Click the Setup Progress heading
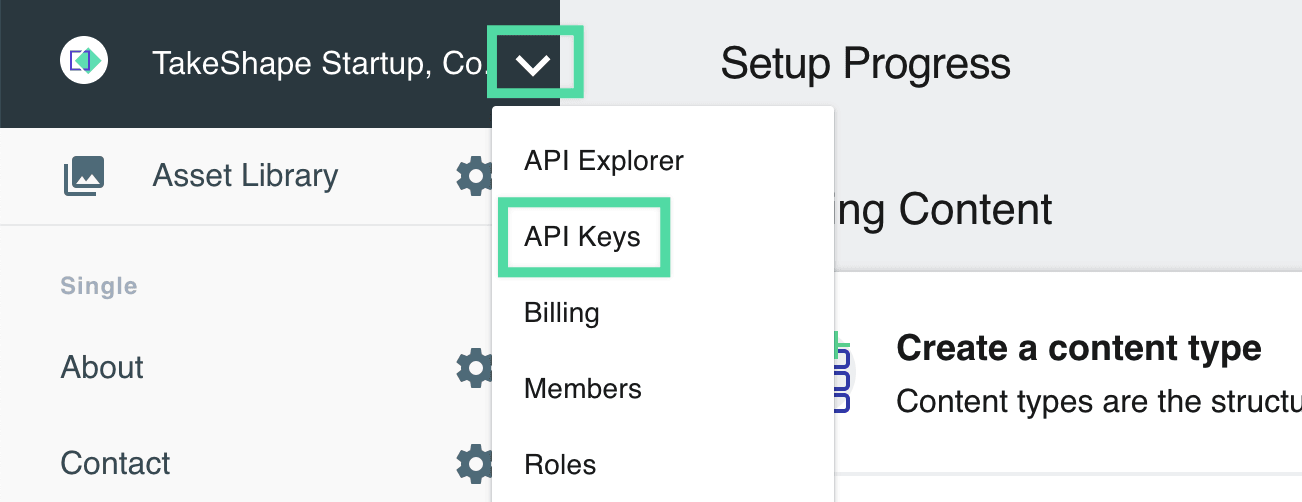The width and height of the screenshot is (1302, 502). pyautogui.click(x=865, y=64)
